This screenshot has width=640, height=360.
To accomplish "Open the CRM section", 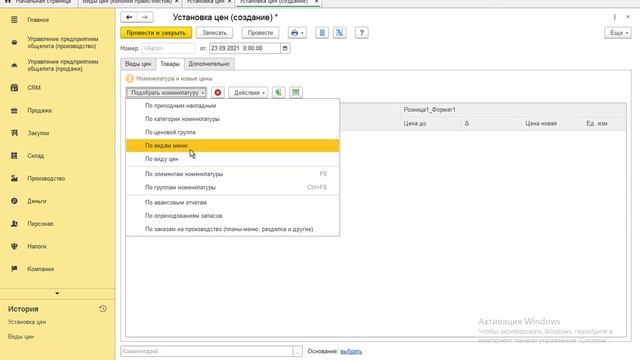I will tap(34, 88).
